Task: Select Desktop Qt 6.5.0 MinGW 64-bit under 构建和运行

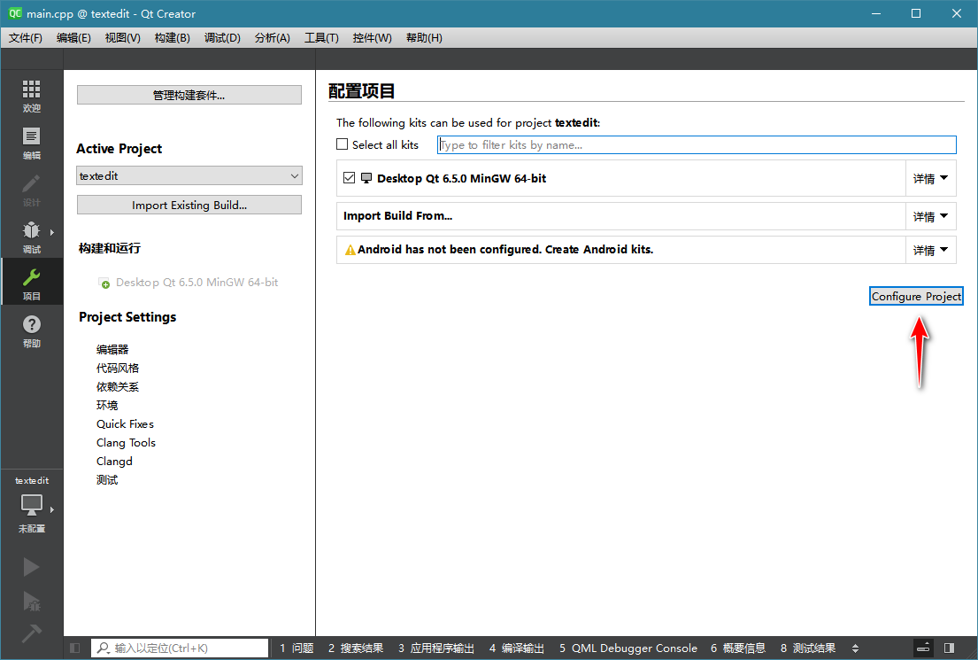Action: 197,282
